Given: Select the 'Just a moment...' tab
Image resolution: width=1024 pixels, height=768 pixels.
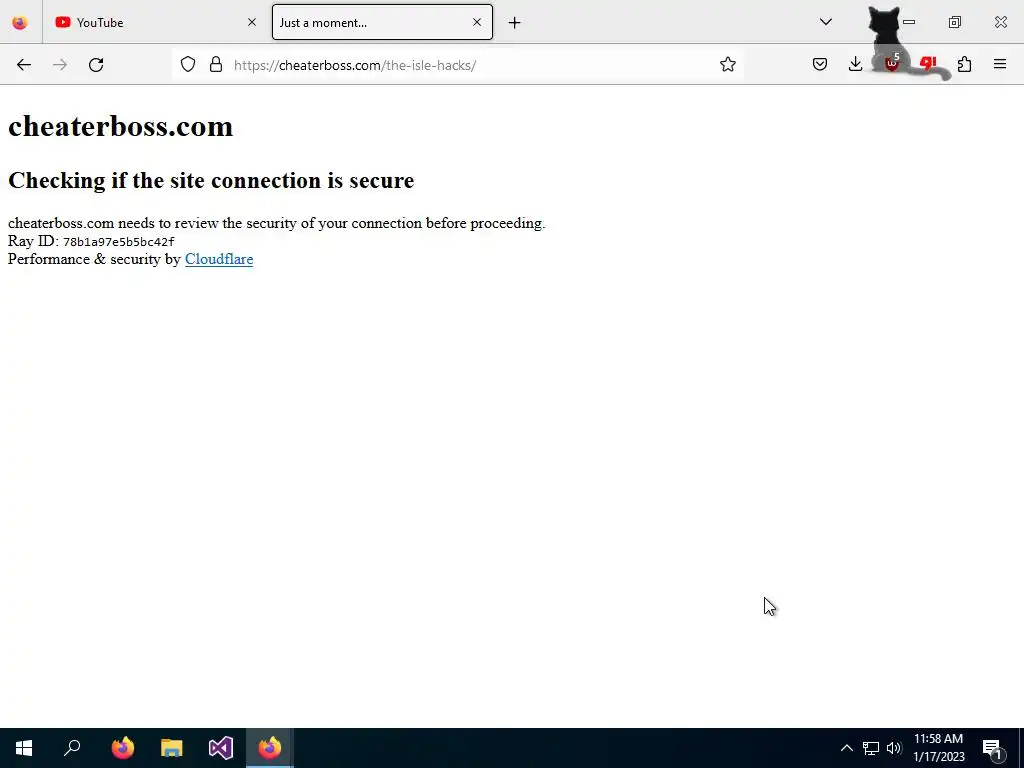Looking at the screenshot, I should point(382,22).
